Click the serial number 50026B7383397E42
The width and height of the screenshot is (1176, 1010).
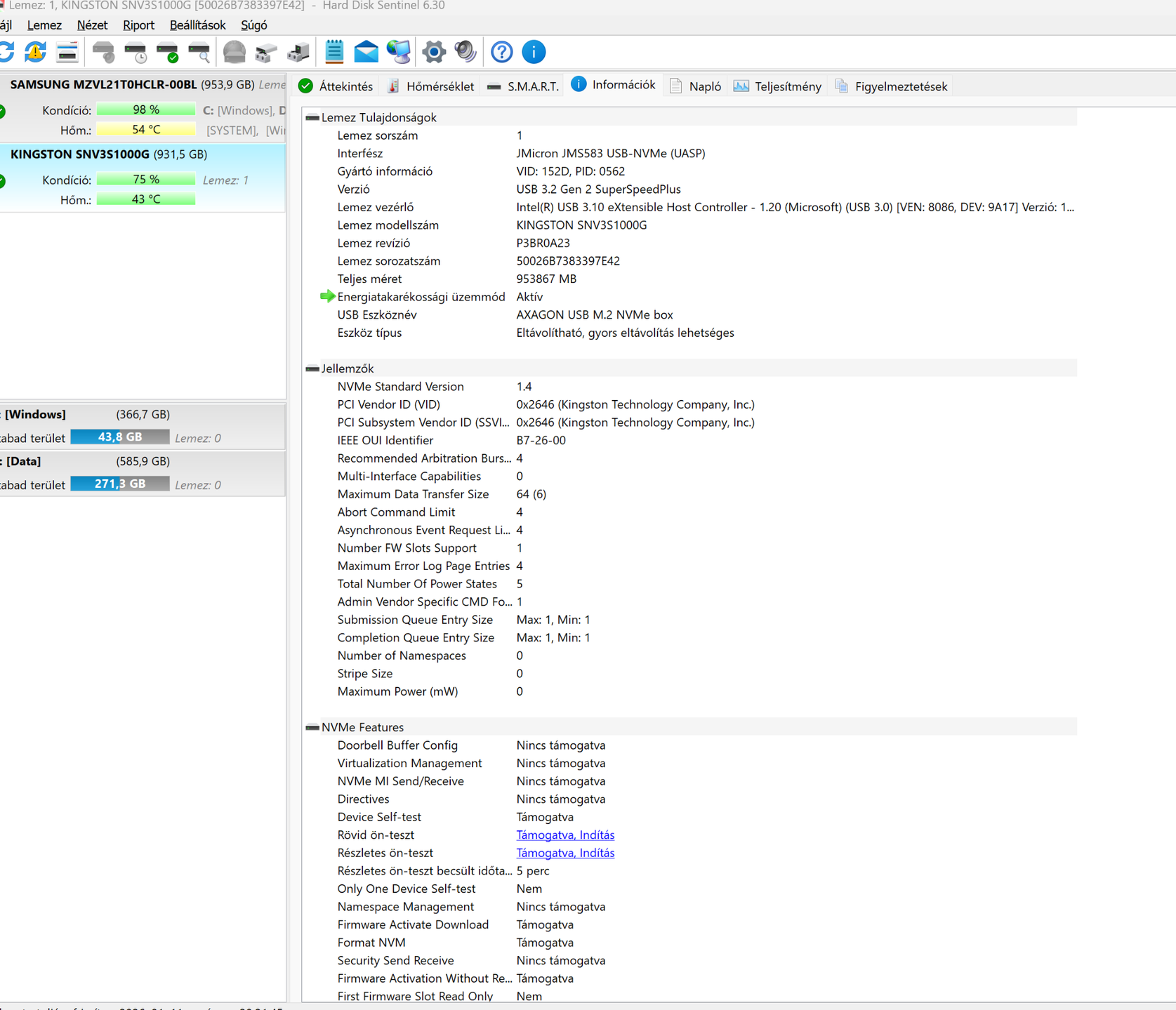568,261
